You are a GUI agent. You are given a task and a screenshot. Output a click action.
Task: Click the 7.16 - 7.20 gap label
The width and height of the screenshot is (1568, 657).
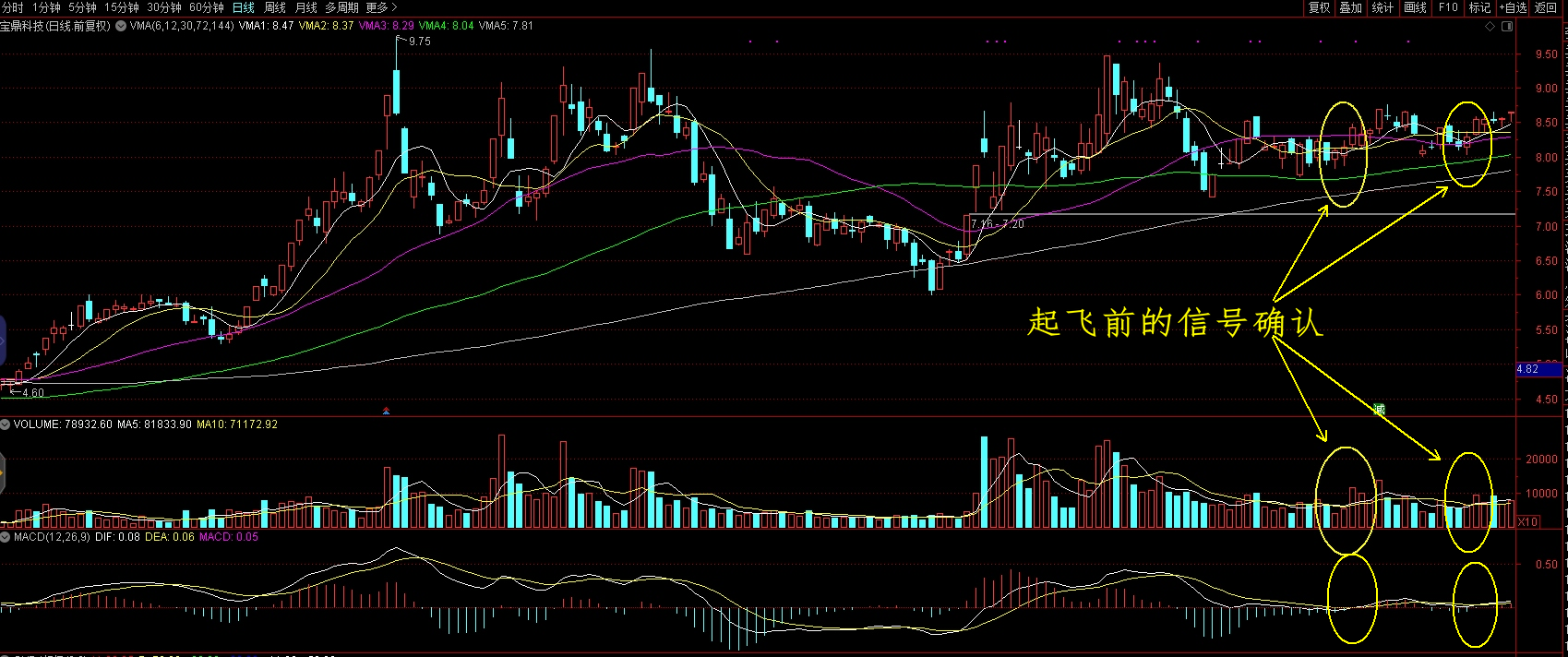point(997,224)
